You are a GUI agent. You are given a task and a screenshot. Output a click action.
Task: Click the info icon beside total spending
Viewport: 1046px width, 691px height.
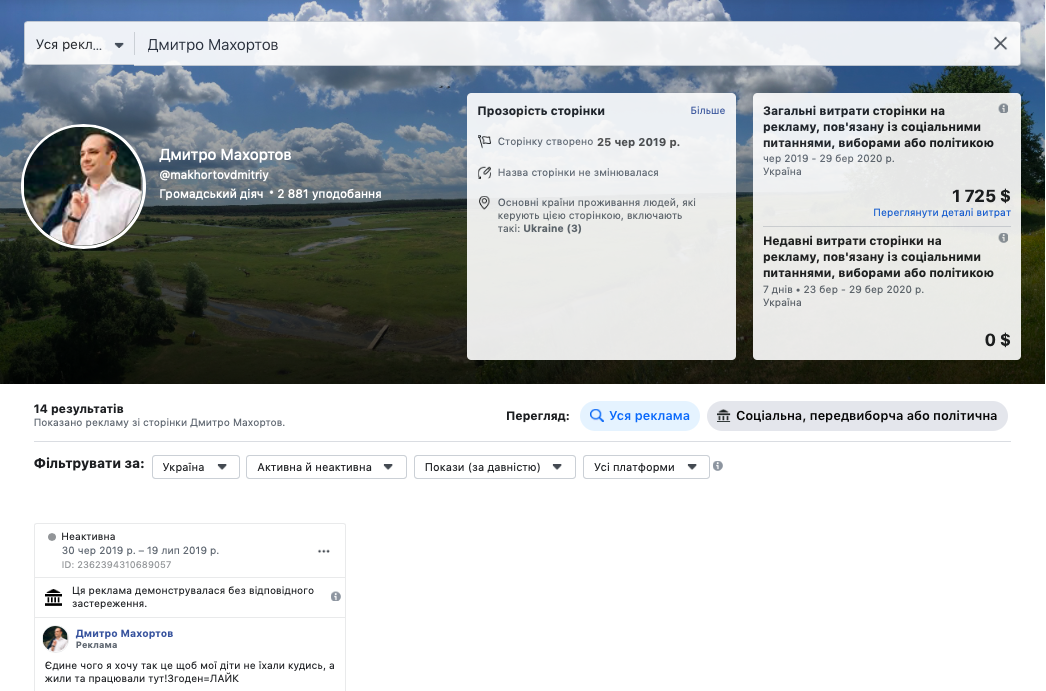[x=1003, y=109]
